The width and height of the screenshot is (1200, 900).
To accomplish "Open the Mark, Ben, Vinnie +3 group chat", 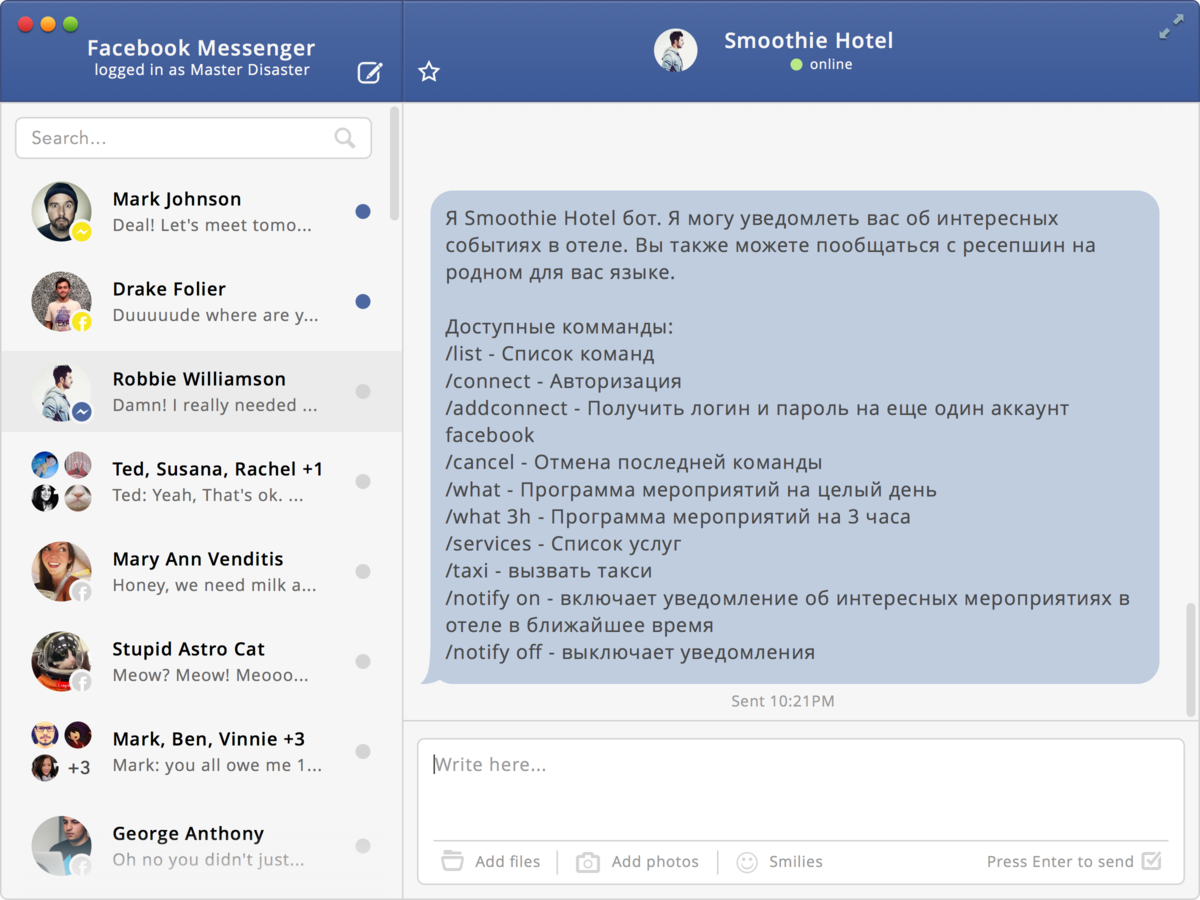I will pyautogui.click(x=201, y=751).
